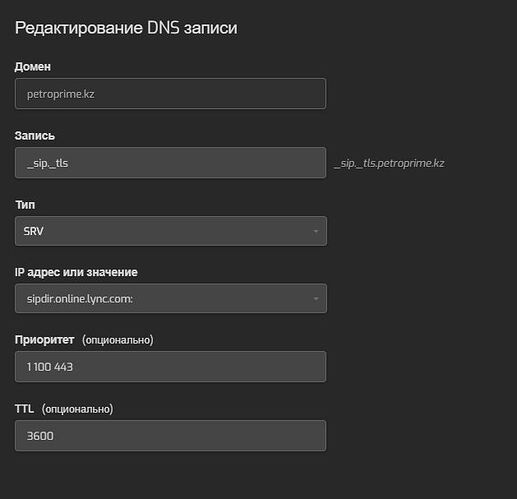The width and height of the screenshot is (517, 499).
Task: Click the Редактирование DNS записи heading
Action: click(126, 28)
